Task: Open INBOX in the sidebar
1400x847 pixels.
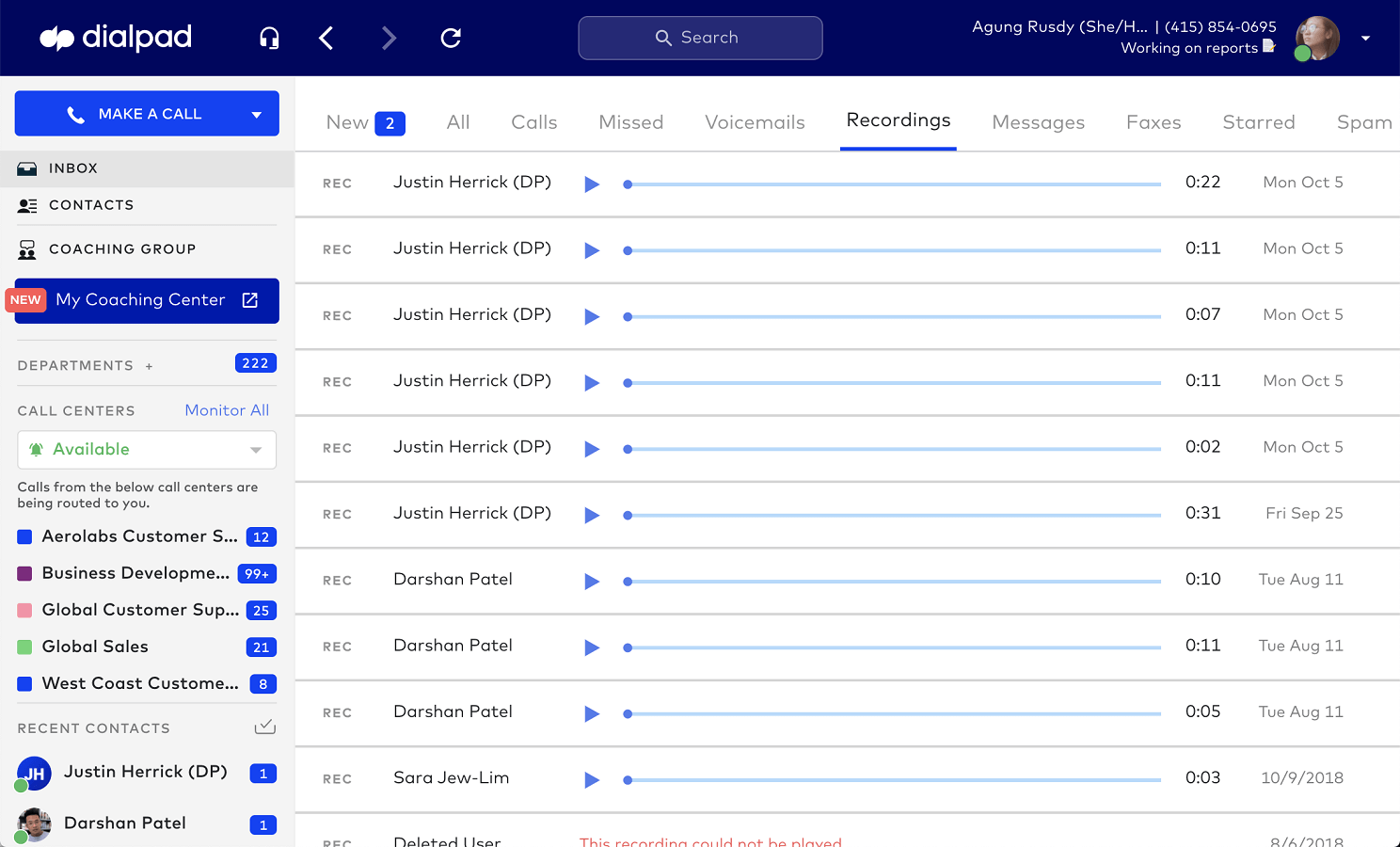Action: coord(147,168)
